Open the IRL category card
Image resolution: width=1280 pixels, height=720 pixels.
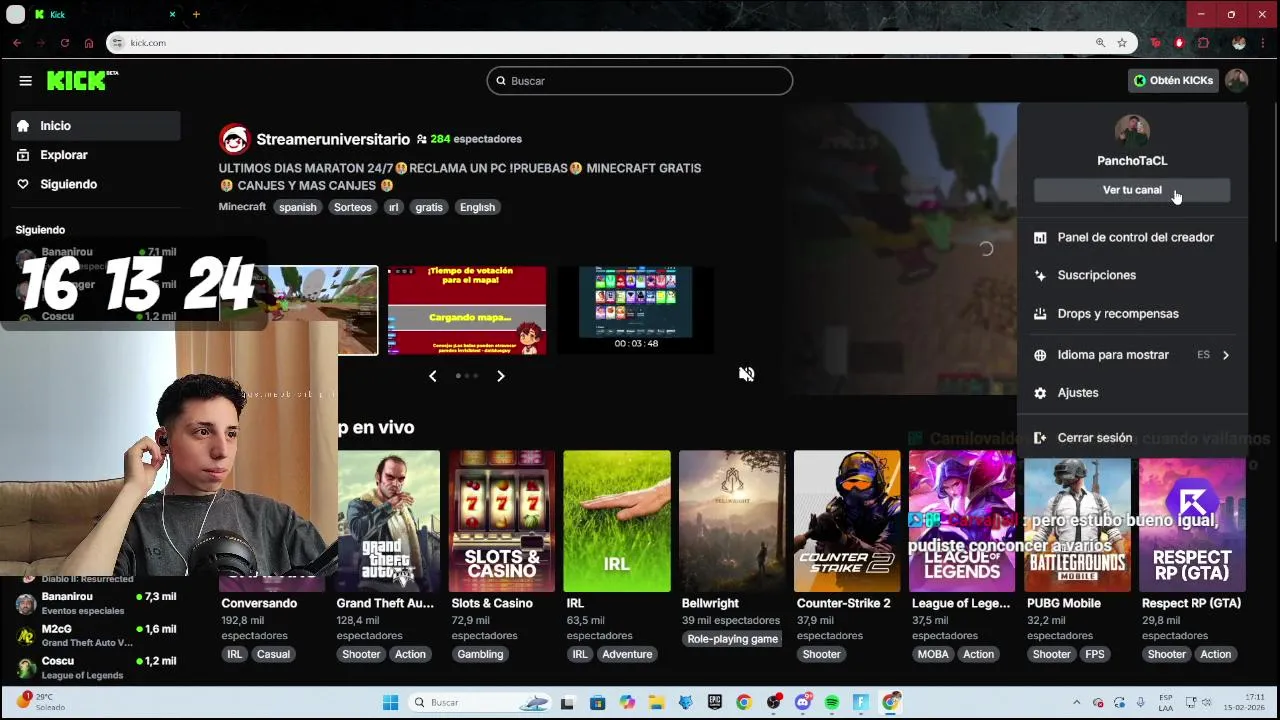coord(617,521)
